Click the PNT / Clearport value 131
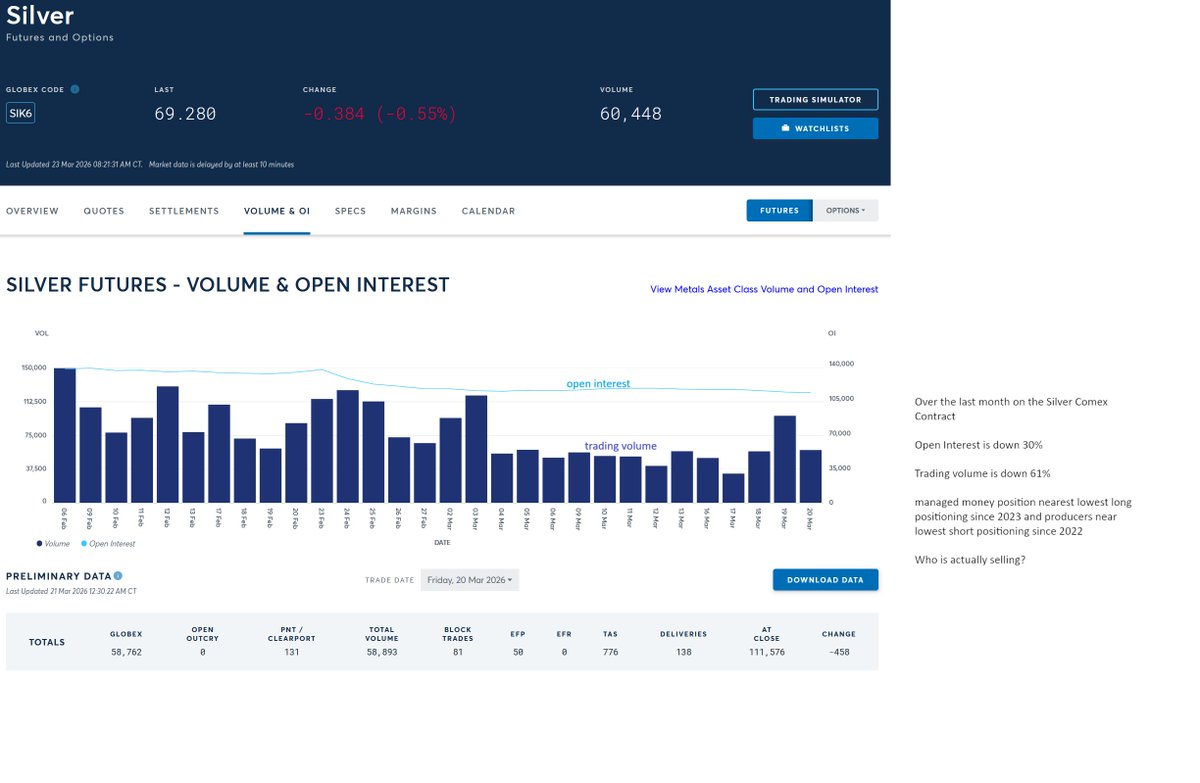 coord(292,652)
